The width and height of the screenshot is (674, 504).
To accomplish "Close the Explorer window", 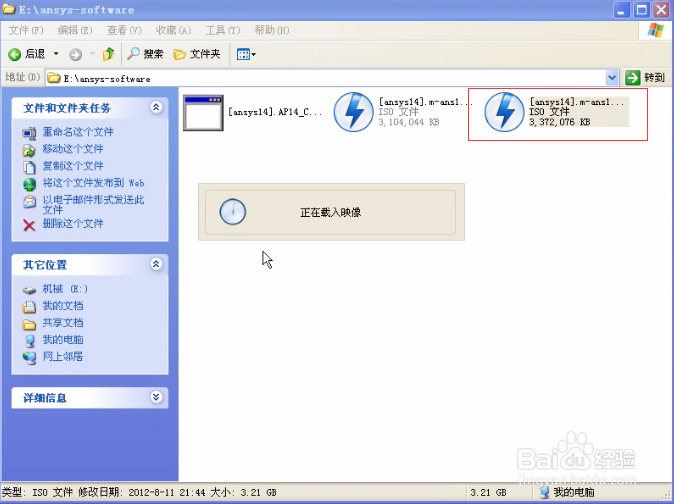I will (662, 10).
